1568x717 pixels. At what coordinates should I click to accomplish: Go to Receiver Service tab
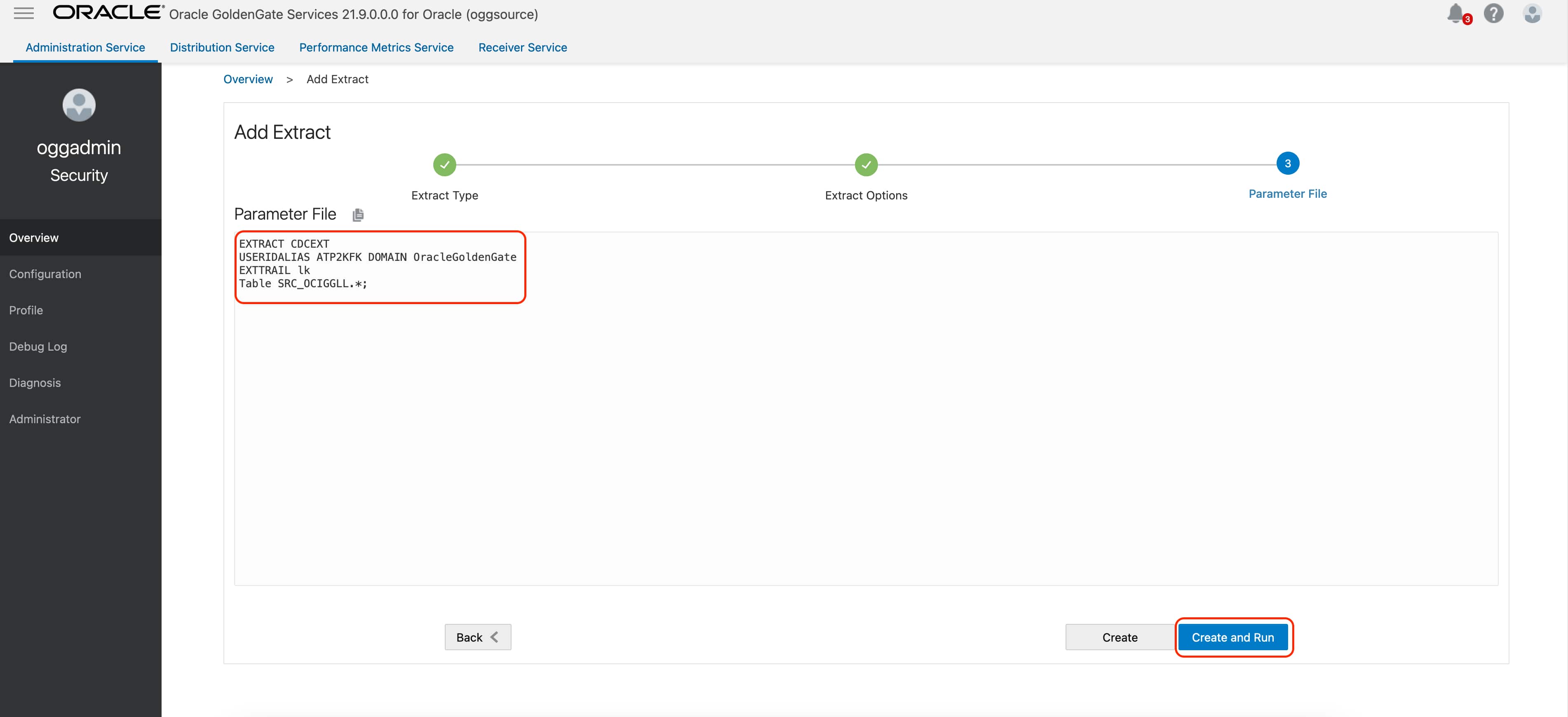[x=522, y=47]
